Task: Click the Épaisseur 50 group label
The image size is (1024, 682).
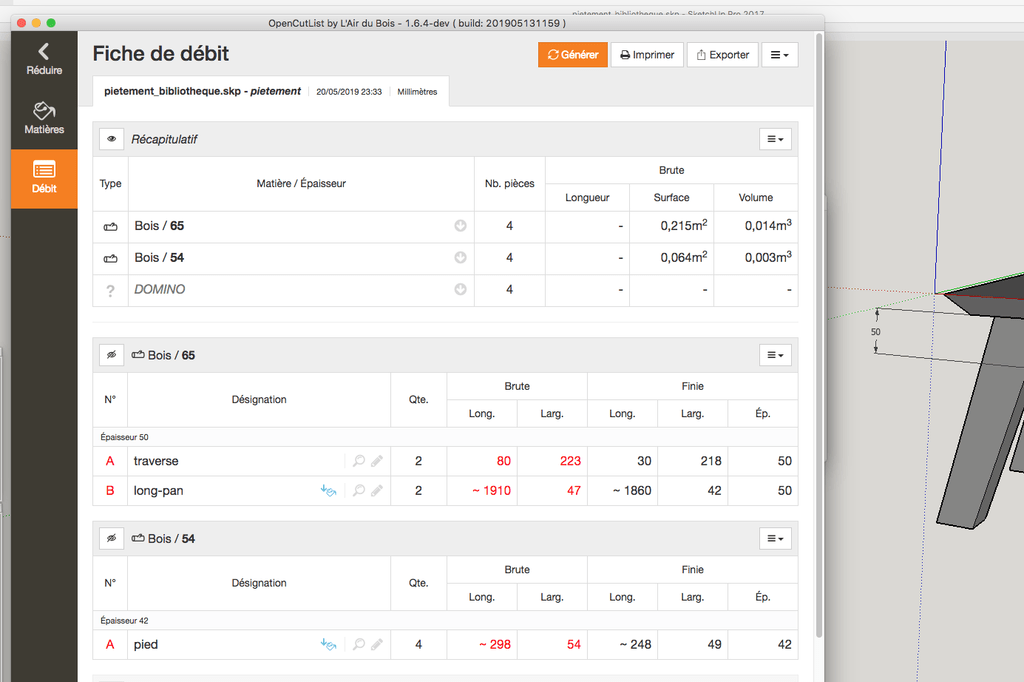Action: coord(124,437)
